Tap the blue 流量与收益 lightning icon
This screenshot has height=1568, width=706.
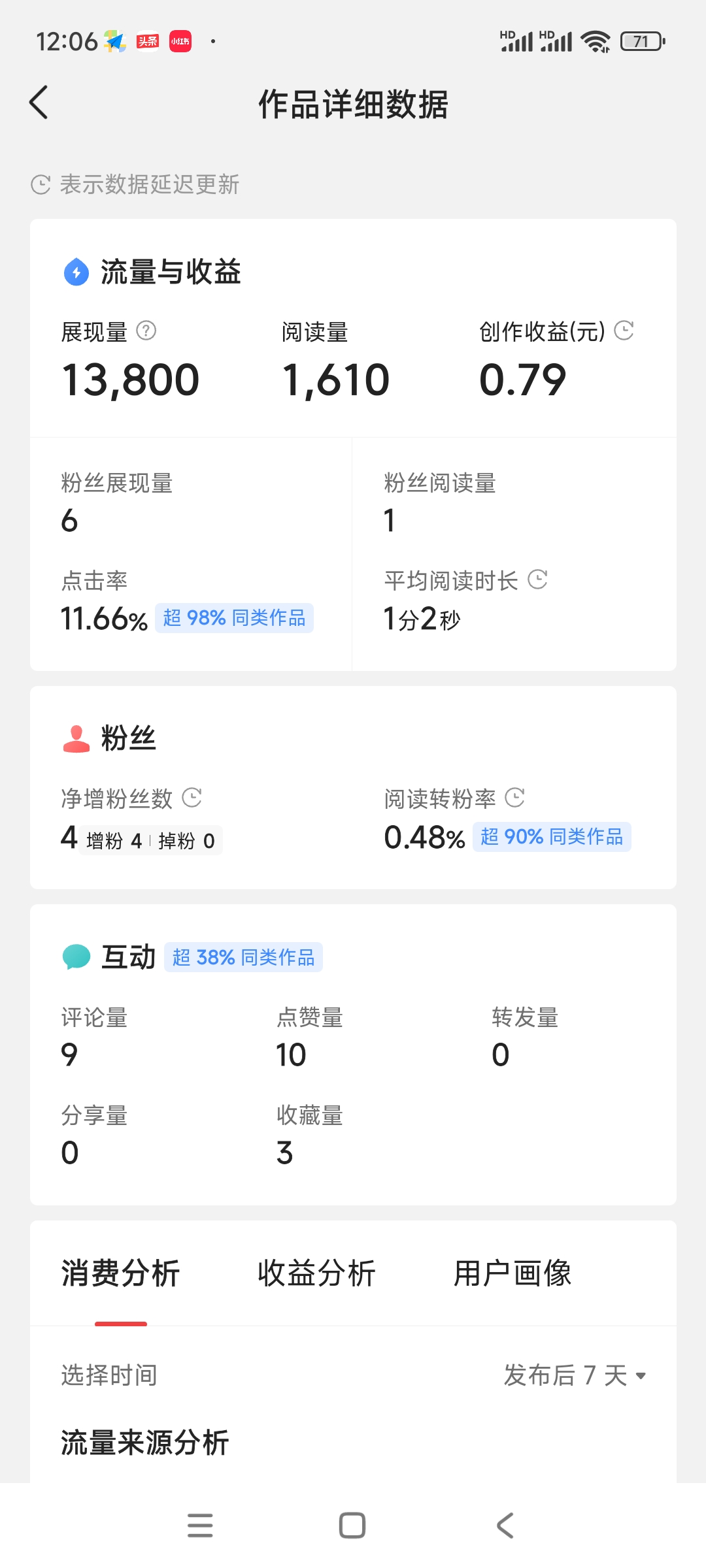click(76, 272)
